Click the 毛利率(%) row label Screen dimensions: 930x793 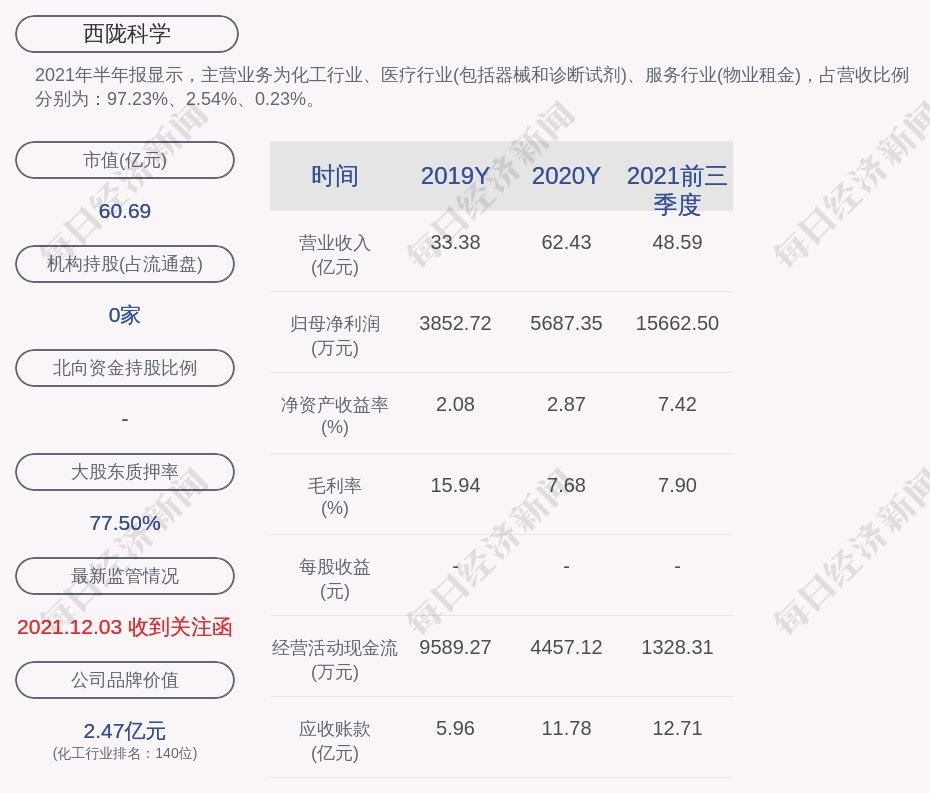click(x=335, y=497)
